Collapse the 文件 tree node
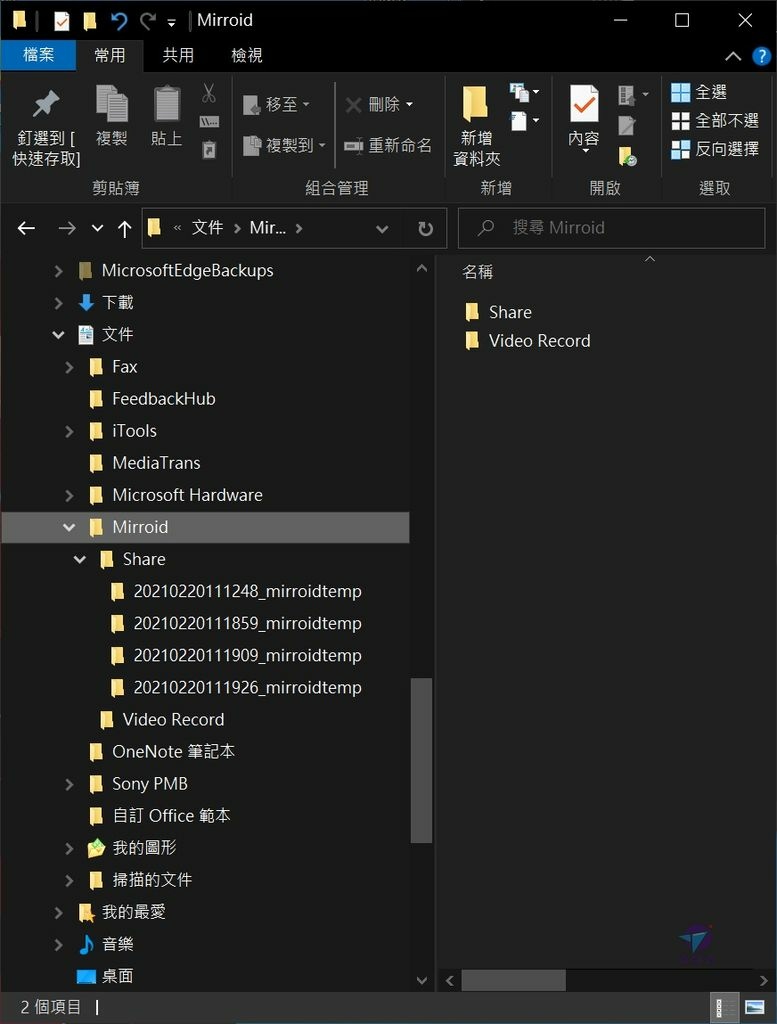 pyautogui.click(x=58, y=334)
